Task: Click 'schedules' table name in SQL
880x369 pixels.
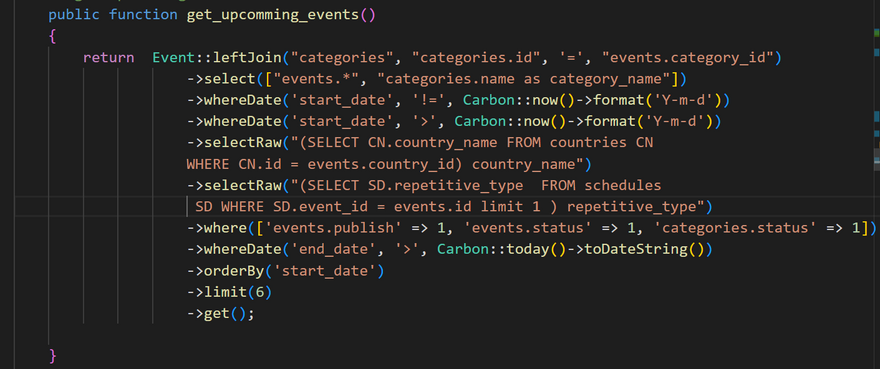Action: click(x=623, y=185)
